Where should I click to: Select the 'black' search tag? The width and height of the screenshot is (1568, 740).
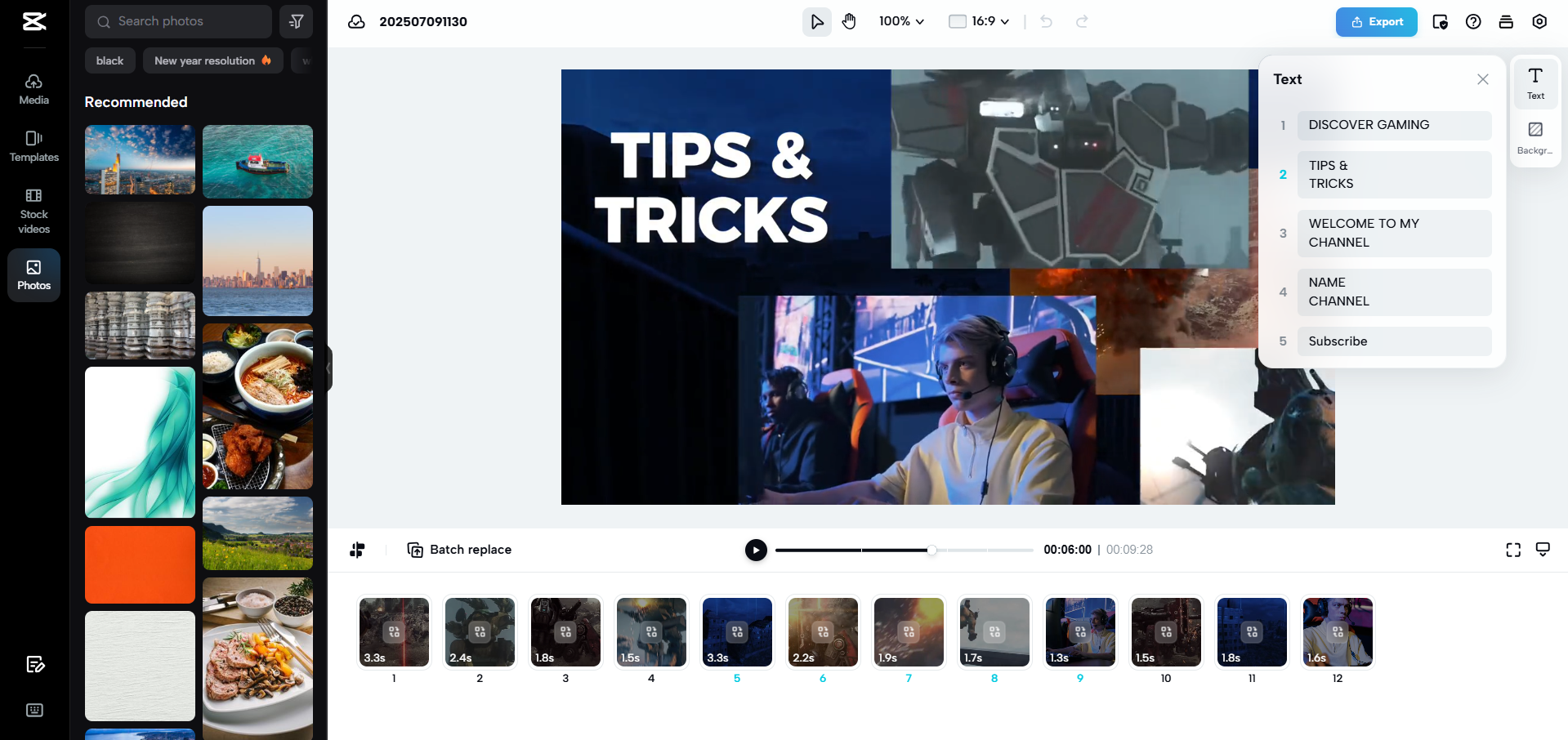click(109, 60)
